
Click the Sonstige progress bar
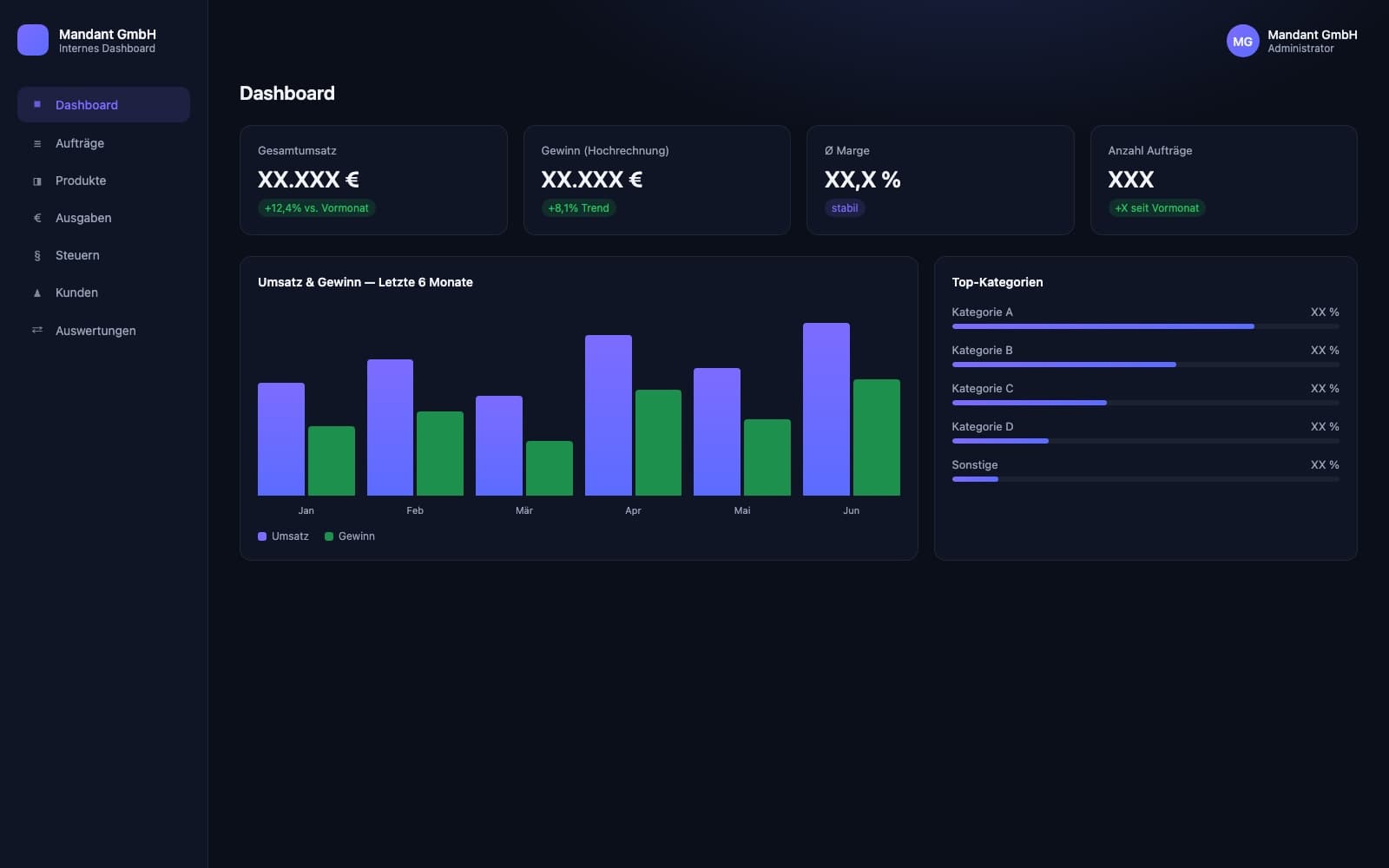(x=1145, y=479)
